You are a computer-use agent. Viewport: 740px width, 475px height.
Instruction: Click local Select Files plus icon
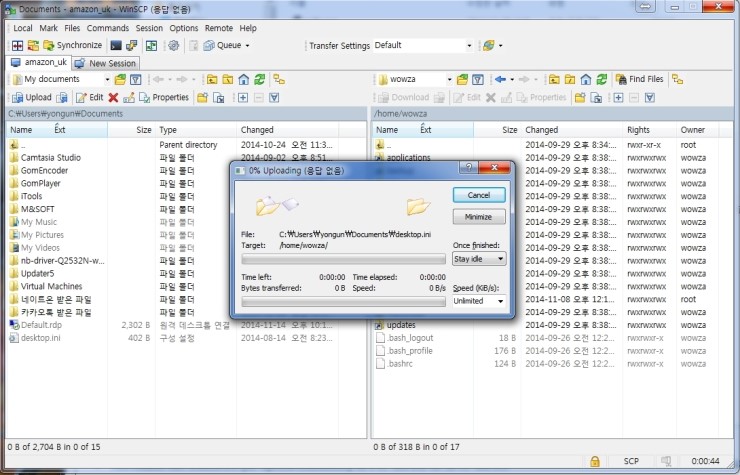tap(243, 98)
